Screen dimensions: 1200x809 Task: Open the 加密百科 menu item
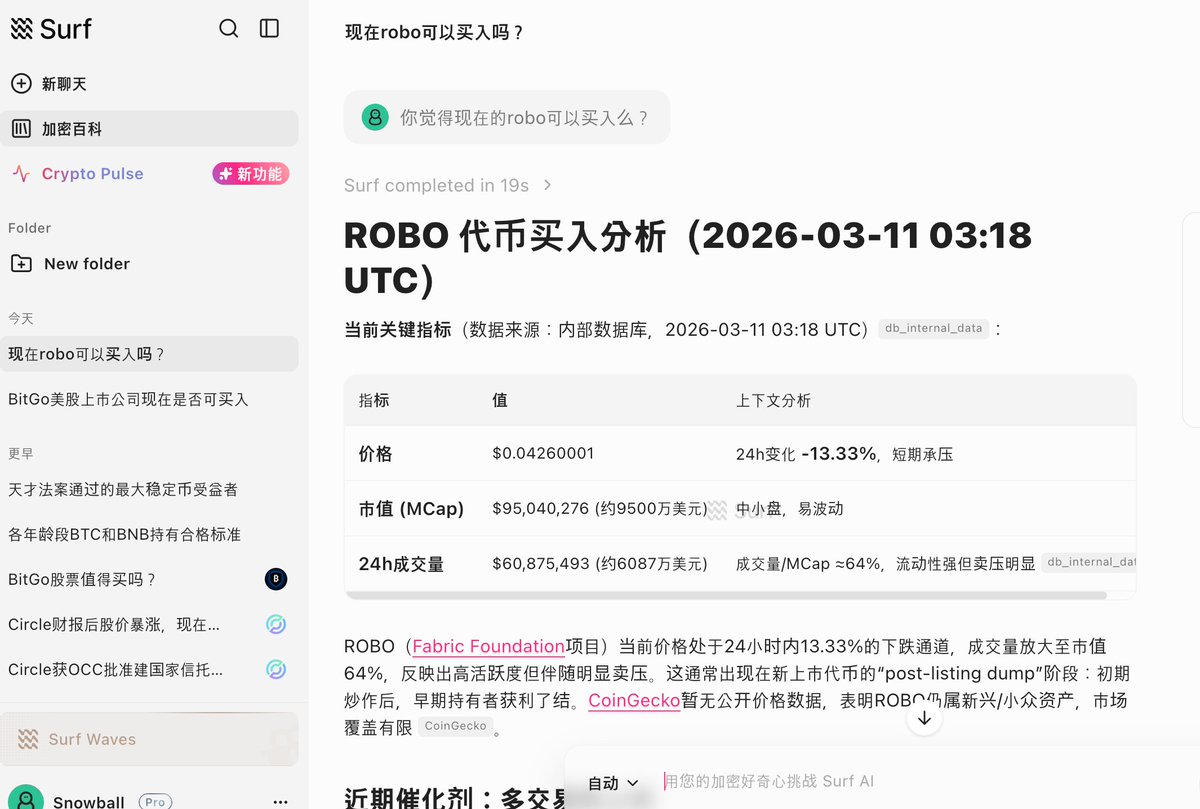coord(71,129)
